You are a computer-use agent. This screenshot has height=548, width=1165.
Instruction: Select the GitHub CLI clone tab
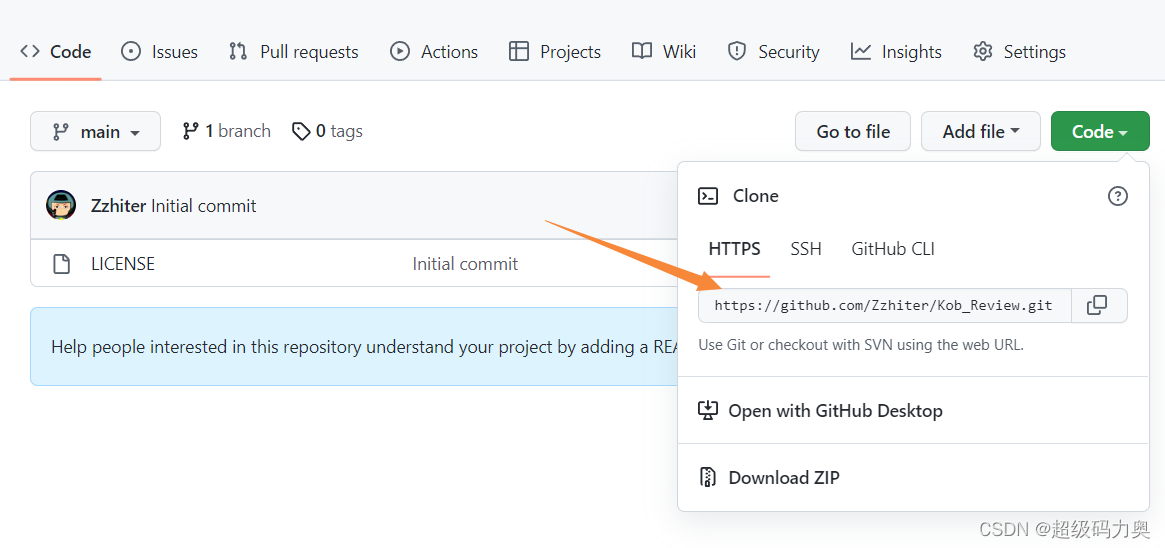pos(893,249)
